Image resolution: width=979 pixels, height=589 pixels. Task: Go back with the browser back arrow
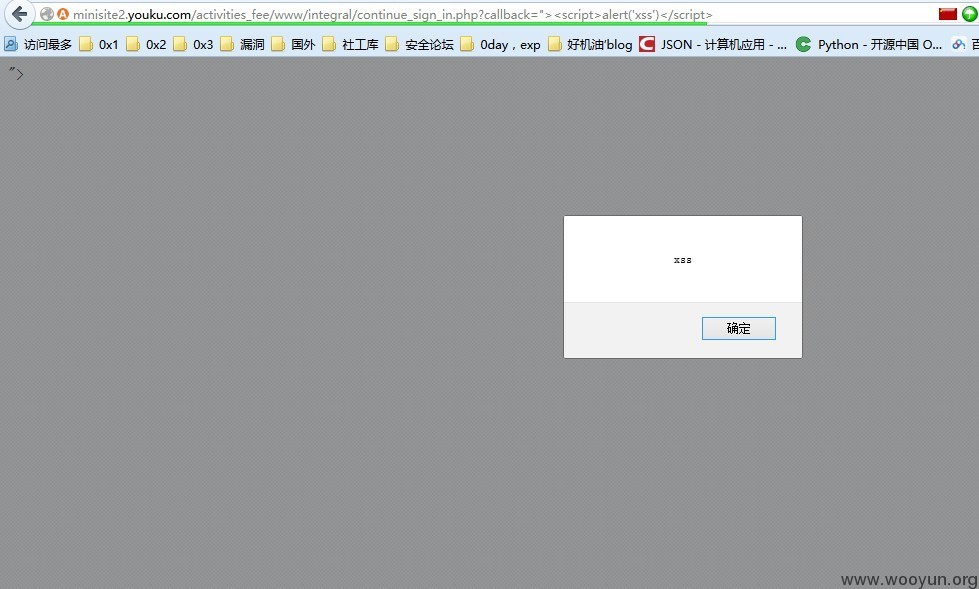[19, 14]
